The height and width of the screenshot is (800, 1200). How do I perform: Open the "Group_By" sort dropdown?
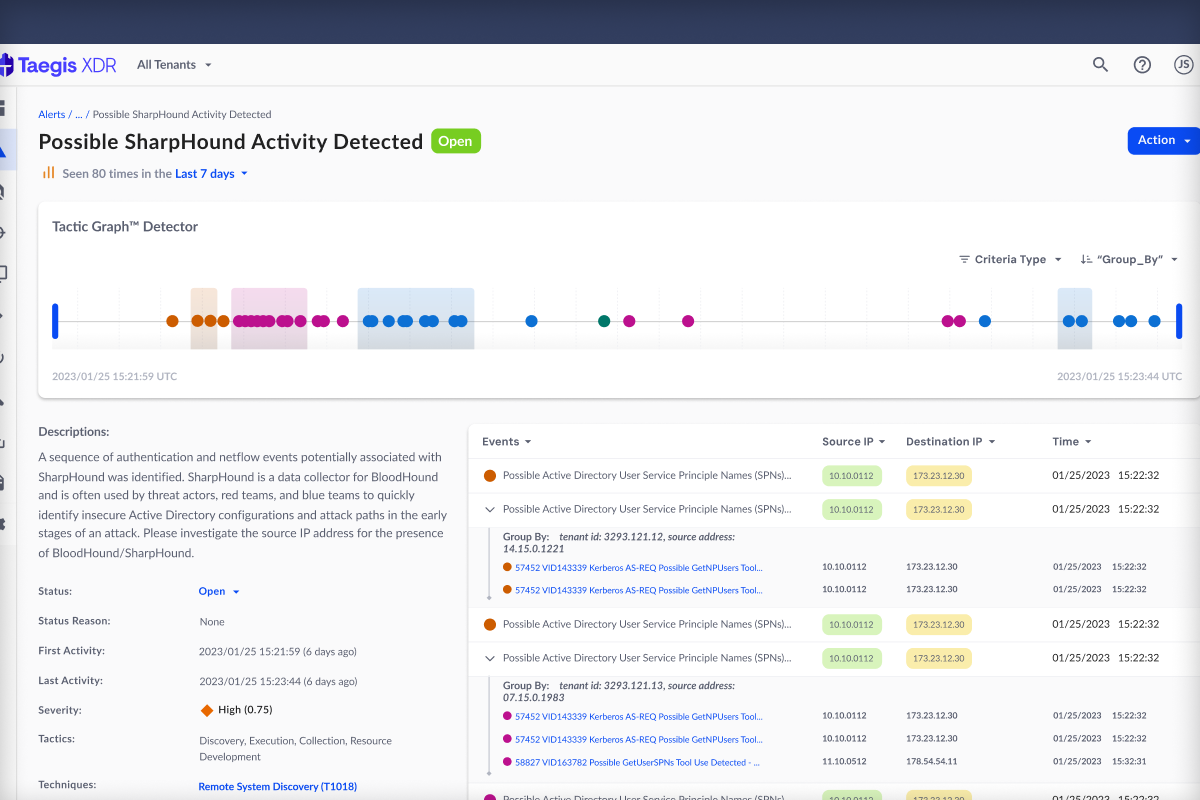[1129, 259]
